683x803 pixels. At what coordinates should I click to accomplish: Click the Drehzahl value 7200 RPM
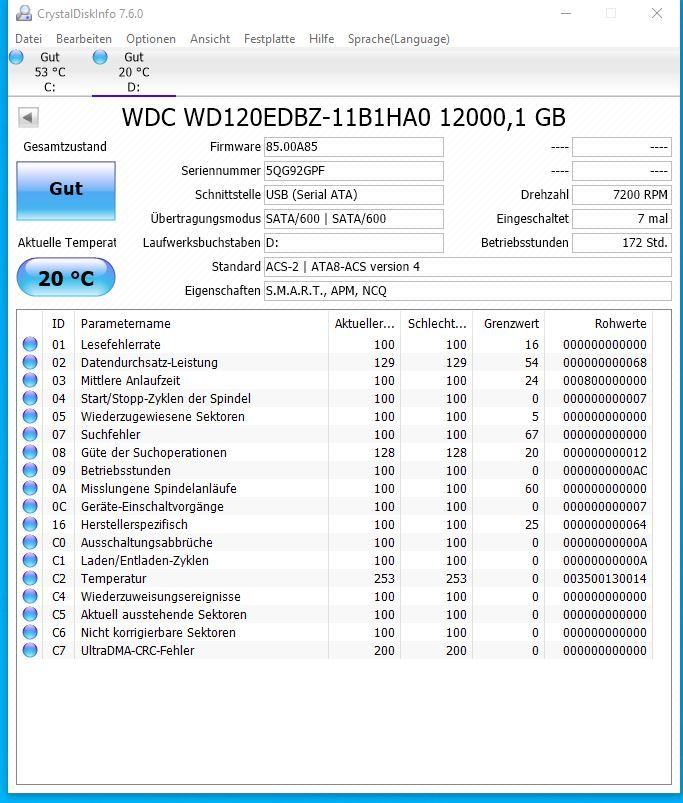[622, 195]
